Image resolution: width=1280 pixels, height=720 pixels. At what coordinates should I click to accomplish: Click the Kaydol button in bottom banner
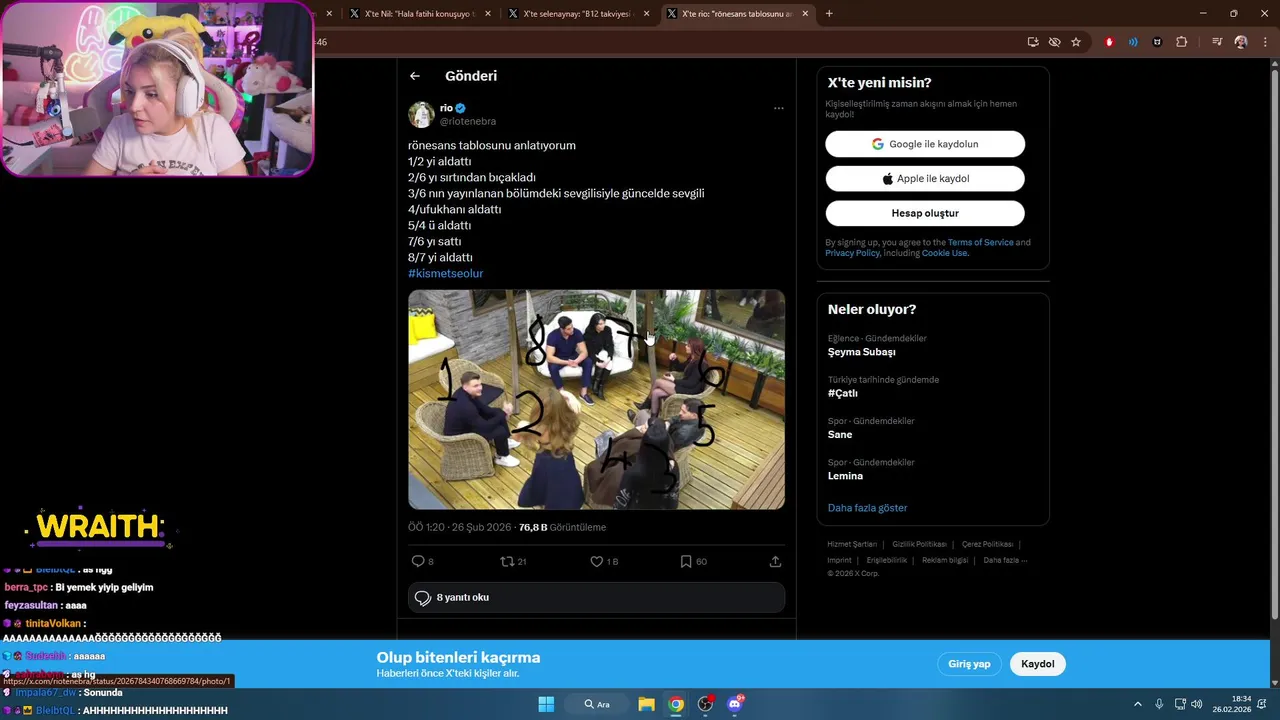(1038, 664)
